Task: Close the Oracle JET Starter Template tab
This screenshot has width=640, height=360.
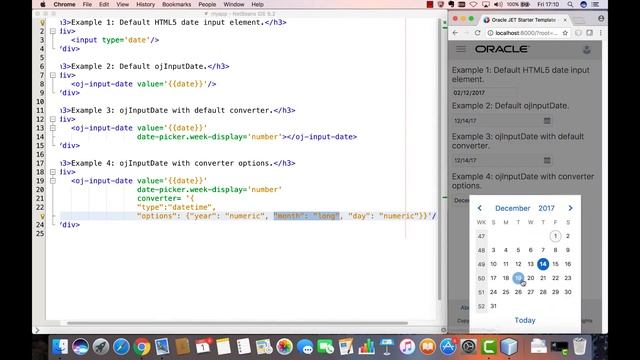Action: coord(565,20)
